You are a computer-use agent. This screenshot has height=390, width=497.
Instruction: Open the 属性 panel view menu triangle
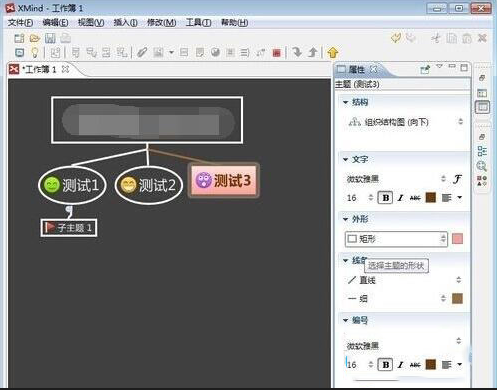(x=440, y=67)
